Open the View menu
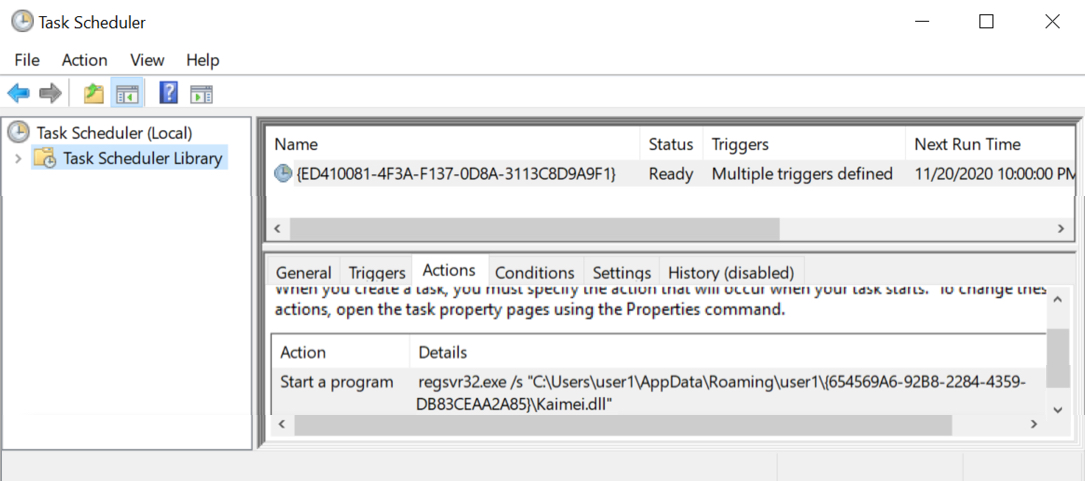 (147, 60)
